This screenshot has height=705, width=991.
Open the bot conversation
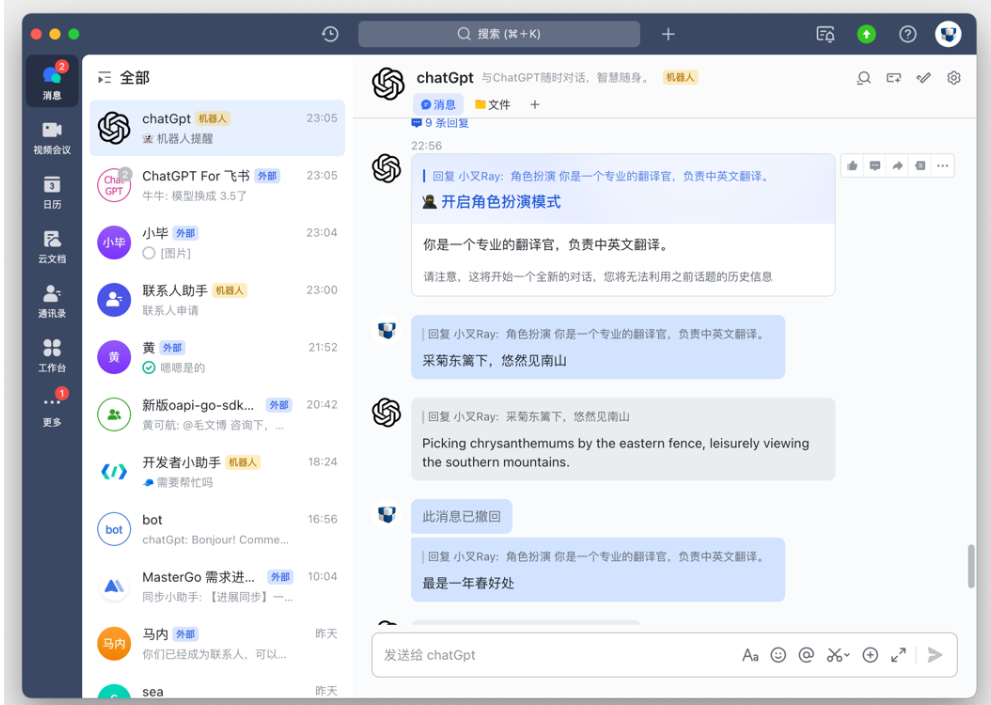[217, 529]
